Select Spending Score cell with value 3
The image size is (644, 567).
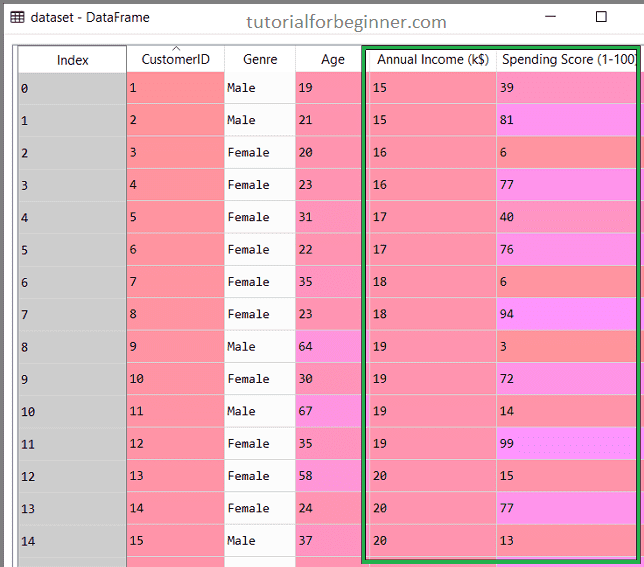tap(566, 347)
